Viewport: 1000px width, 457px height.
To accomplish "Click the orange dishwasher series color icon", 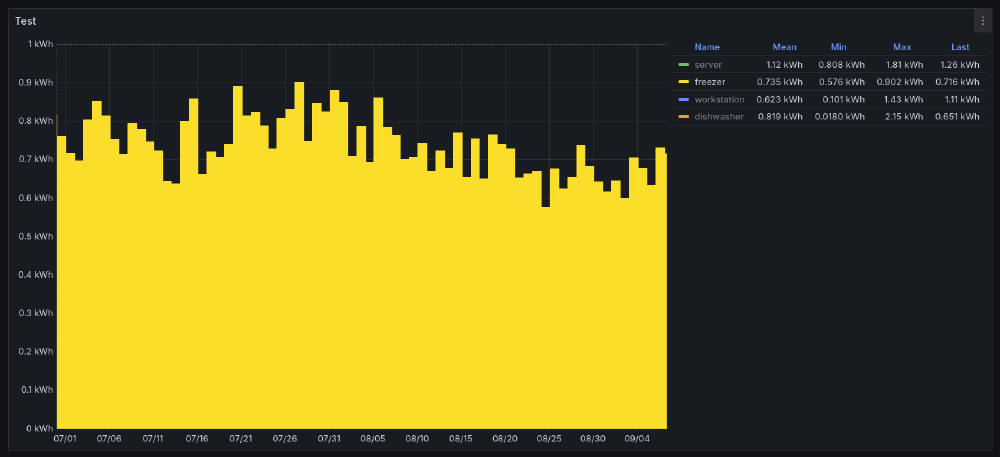I will click(x=683, y=117).
